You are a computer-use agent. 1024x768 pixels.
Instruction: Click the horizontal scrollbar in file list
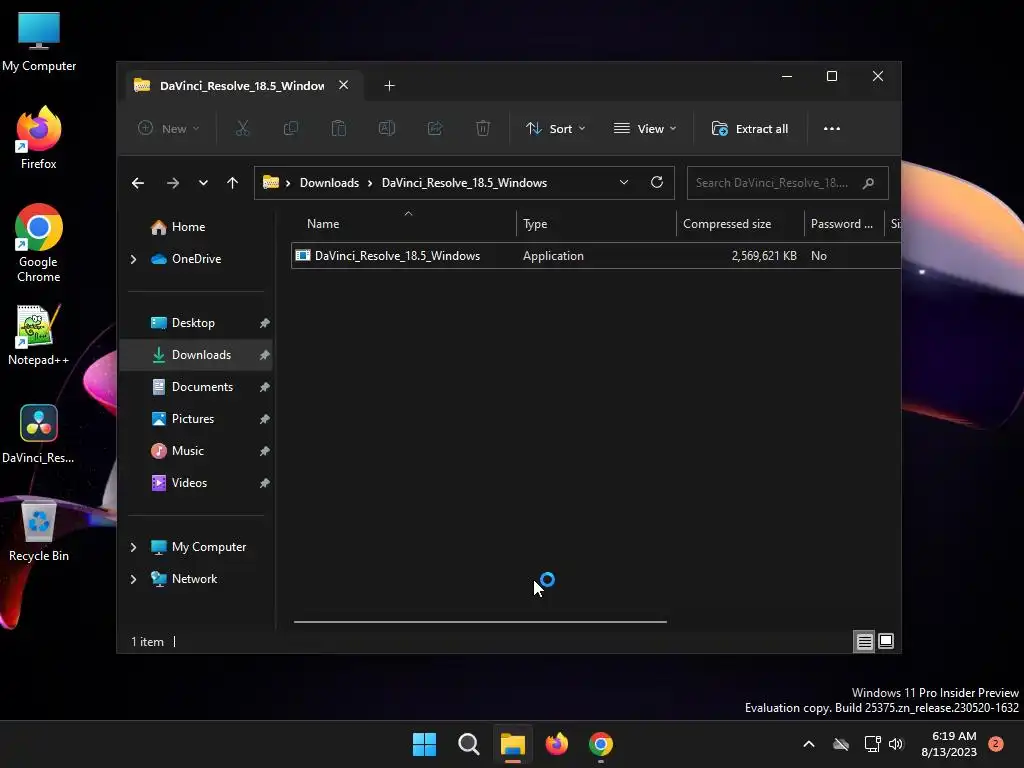(x=480, y=622)
